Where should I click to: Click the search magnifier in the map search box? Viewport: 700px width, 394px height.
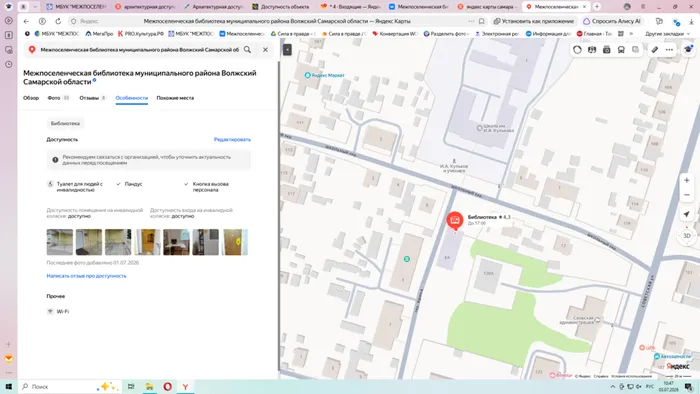247,50
